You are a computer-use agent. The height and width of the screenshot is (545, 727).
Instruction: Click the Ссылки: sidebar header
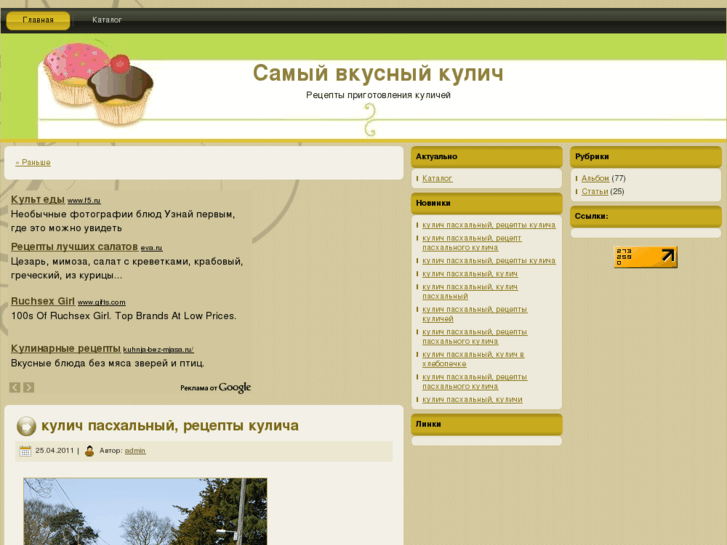tap(645, 216)
